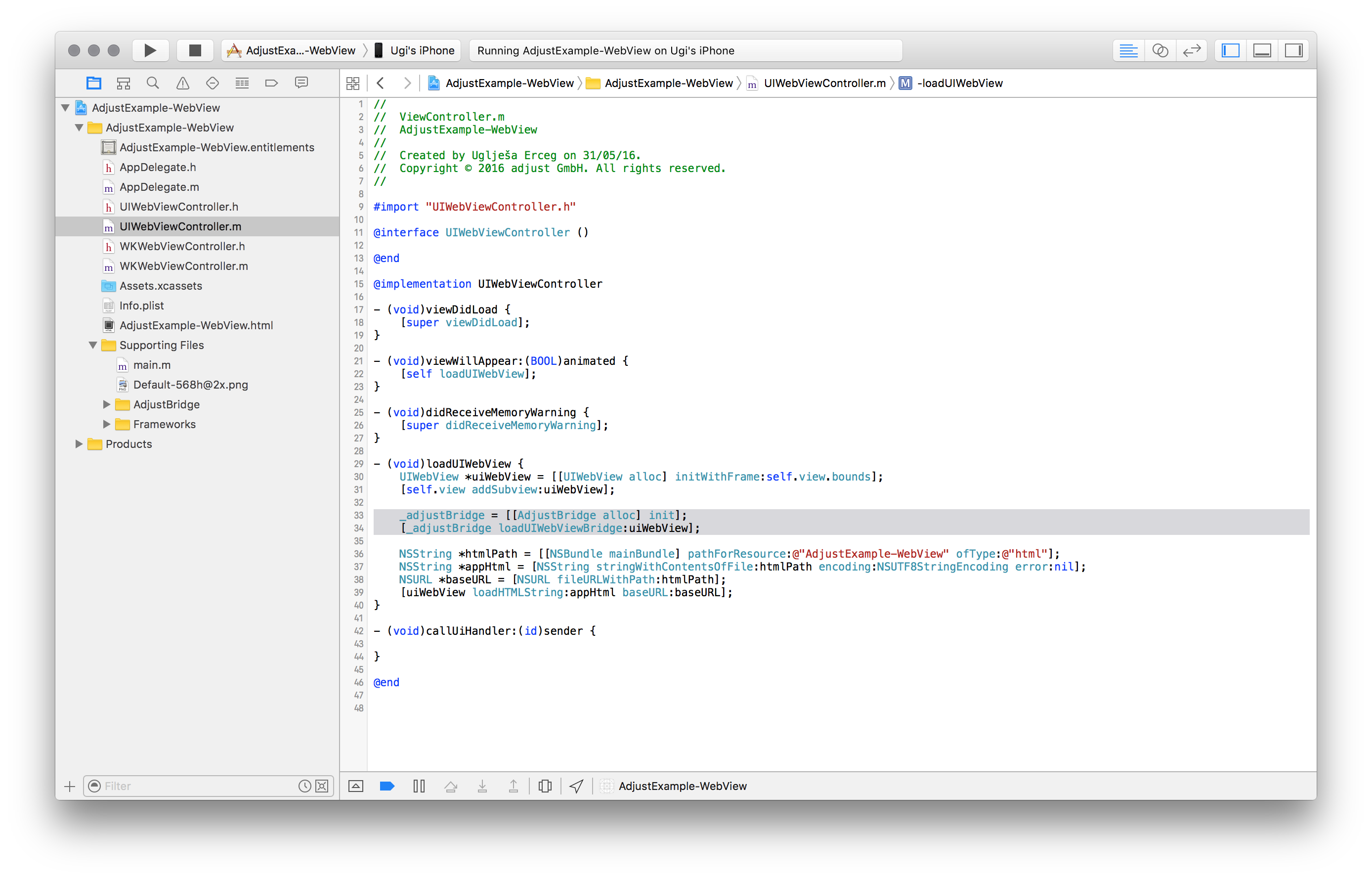This screenshot has height=879, width=1372.
Task: Open the Breakpoint navigator icon
Action: click(x=271, y=84)
